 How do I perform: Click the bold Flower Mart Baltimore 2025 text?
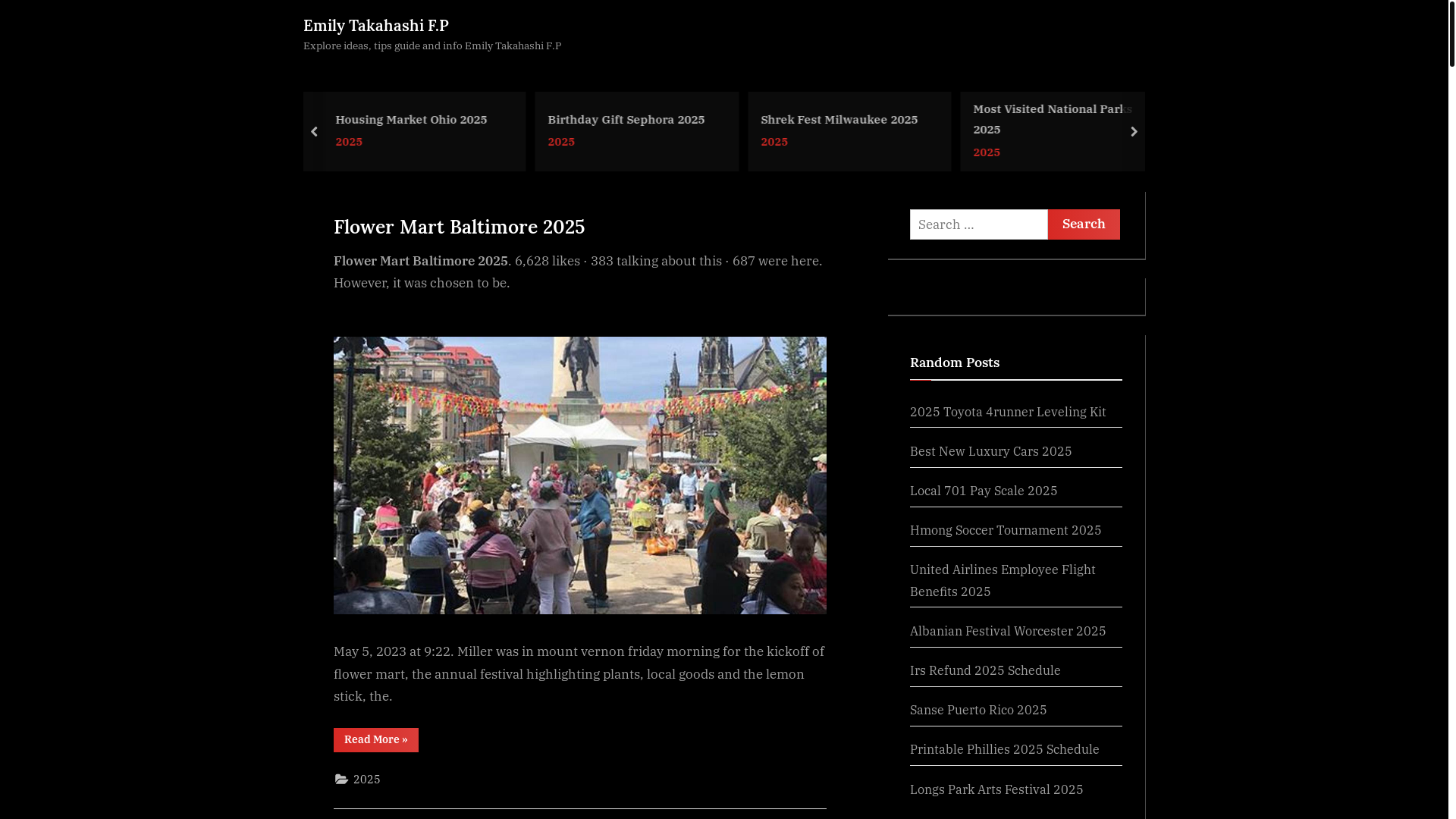point(421,261)
